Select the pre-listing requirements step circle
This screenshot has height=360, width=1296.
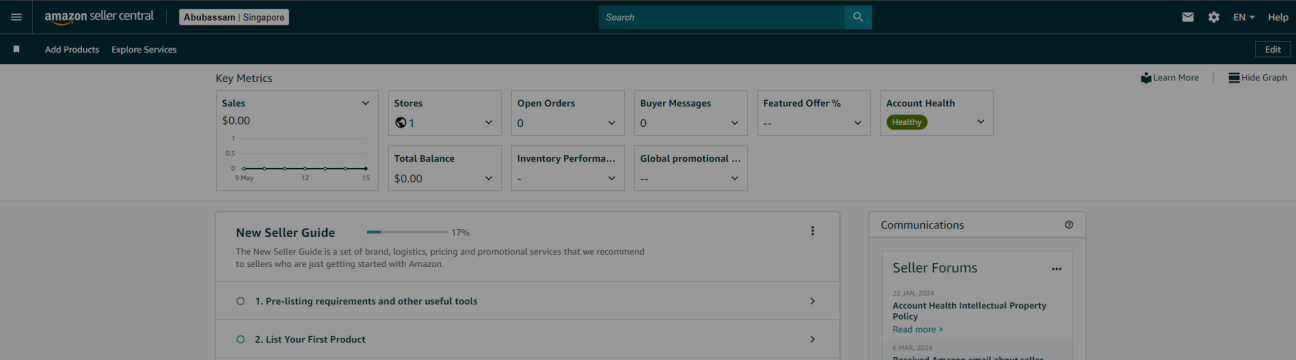[x=240, y=301]
